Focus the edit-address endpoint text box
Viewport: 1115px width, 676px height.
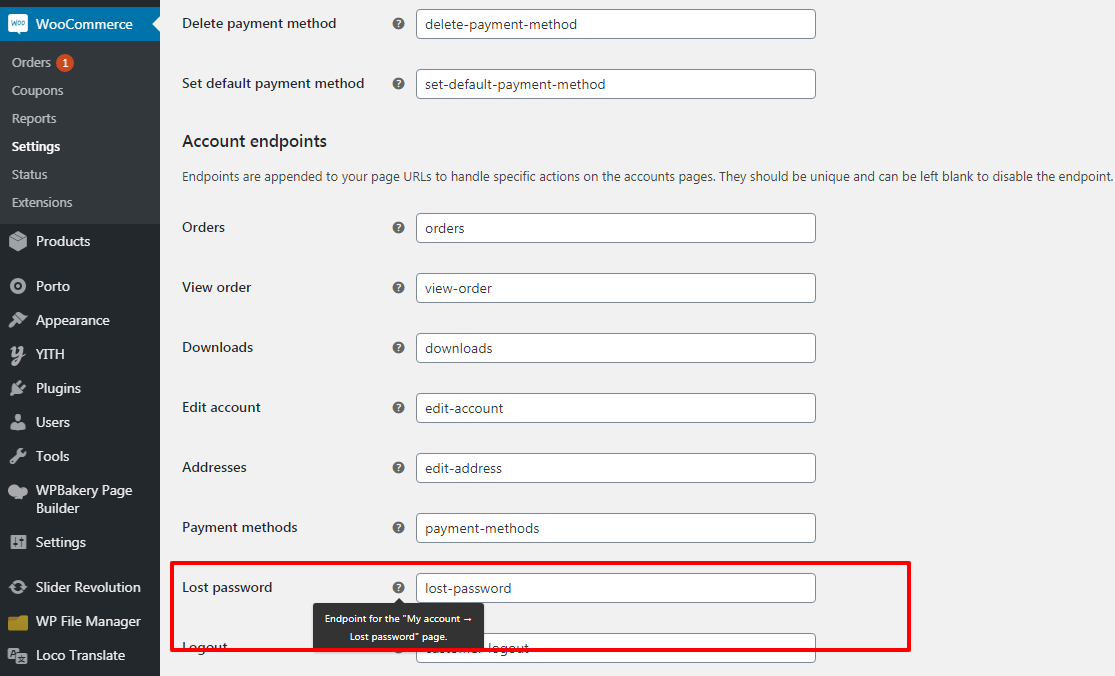pos(616,468)
